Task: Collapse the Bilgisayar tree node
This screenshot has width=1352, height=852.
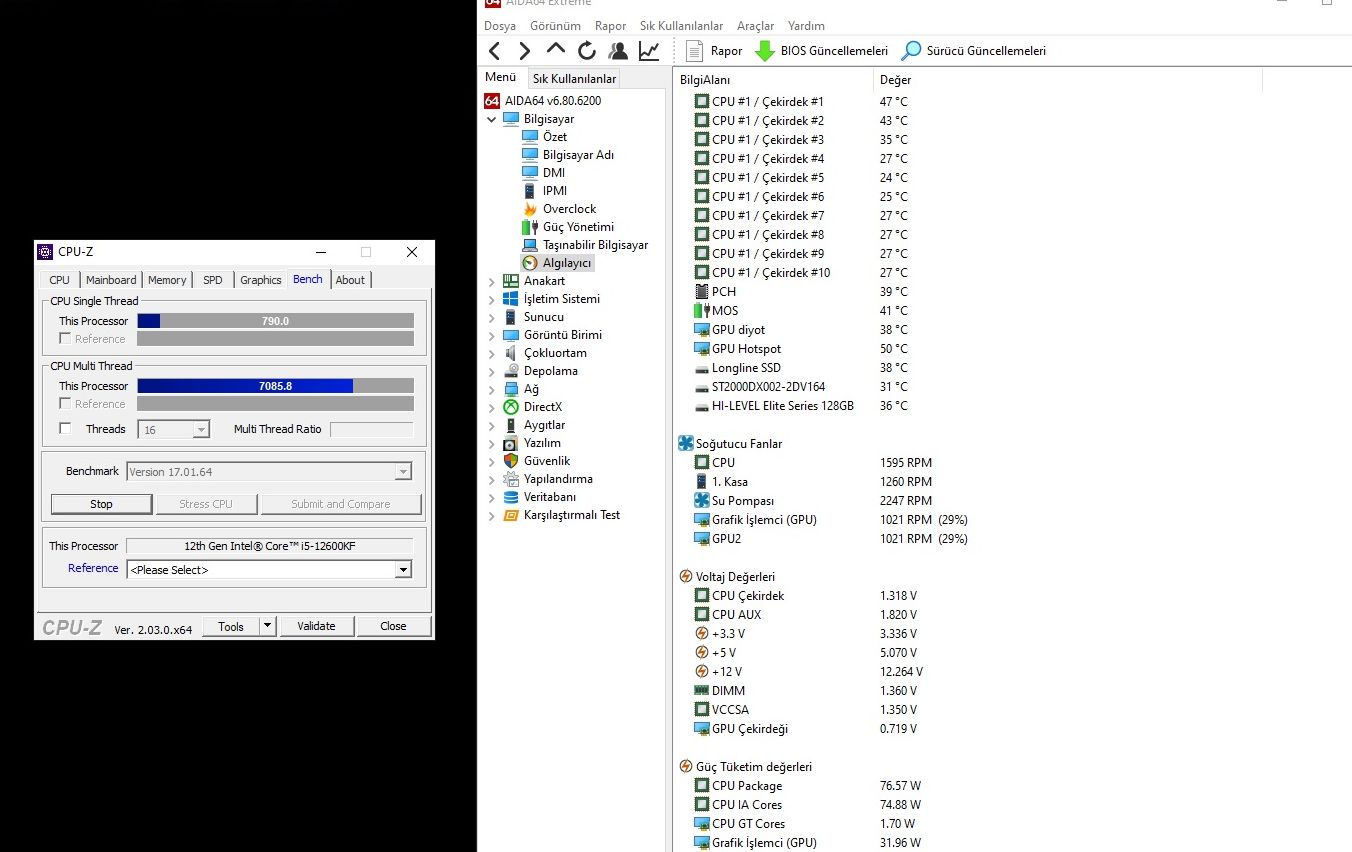Action: tap(492, 119)
